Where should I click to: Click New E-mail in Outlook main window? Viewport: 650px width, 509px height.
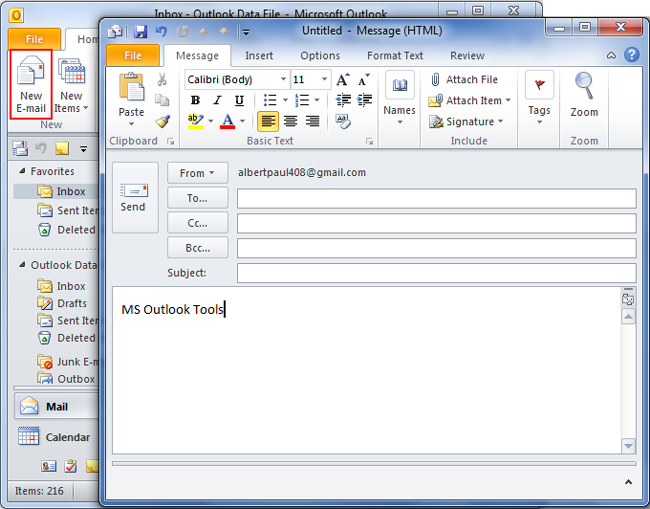tap(31, 85)
